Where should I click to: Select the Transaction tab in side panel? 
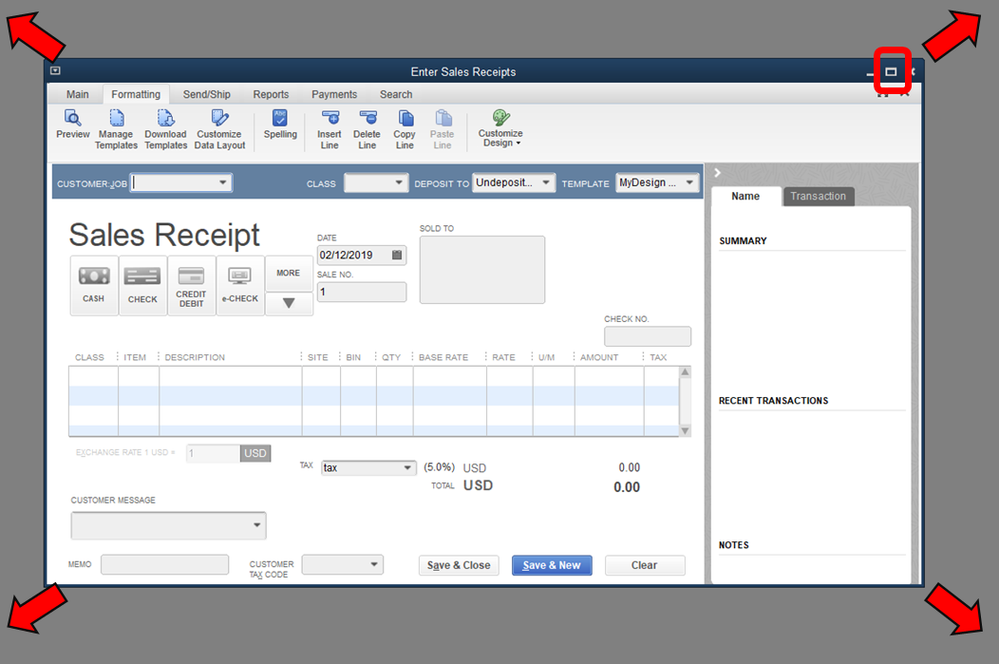tap(818, 196)
